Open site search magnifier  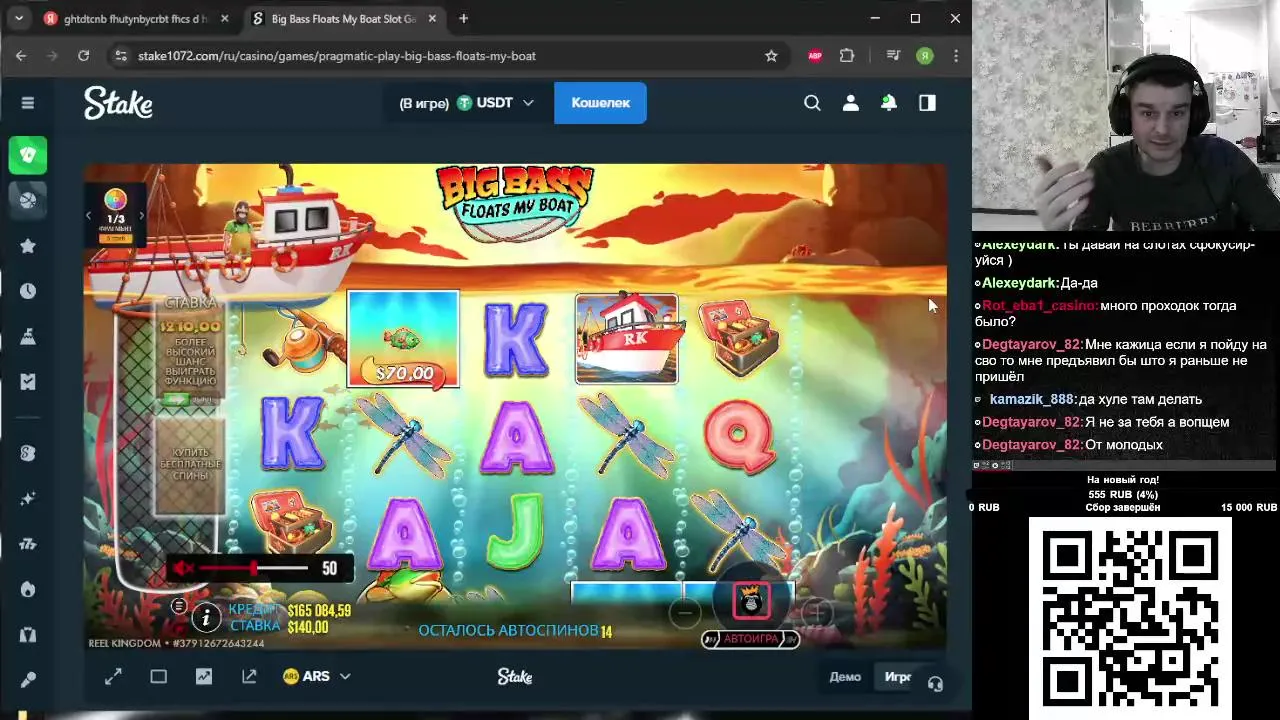click(812, 103)
